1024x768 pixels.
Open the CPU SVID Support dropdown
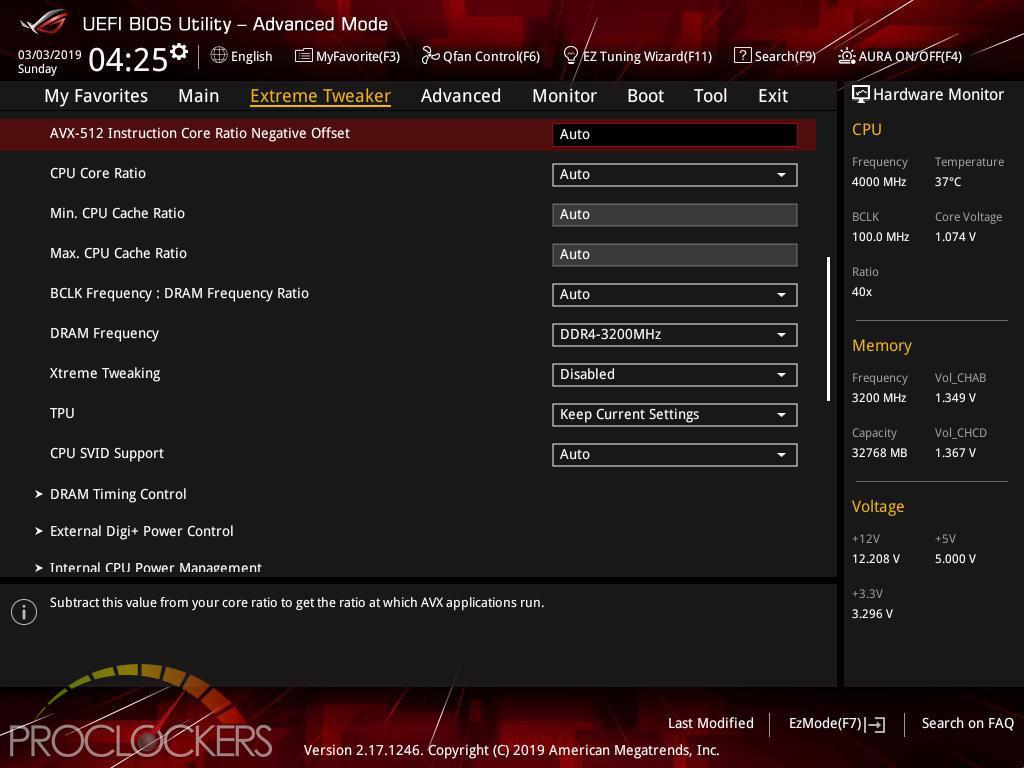(x=675, y=455)
